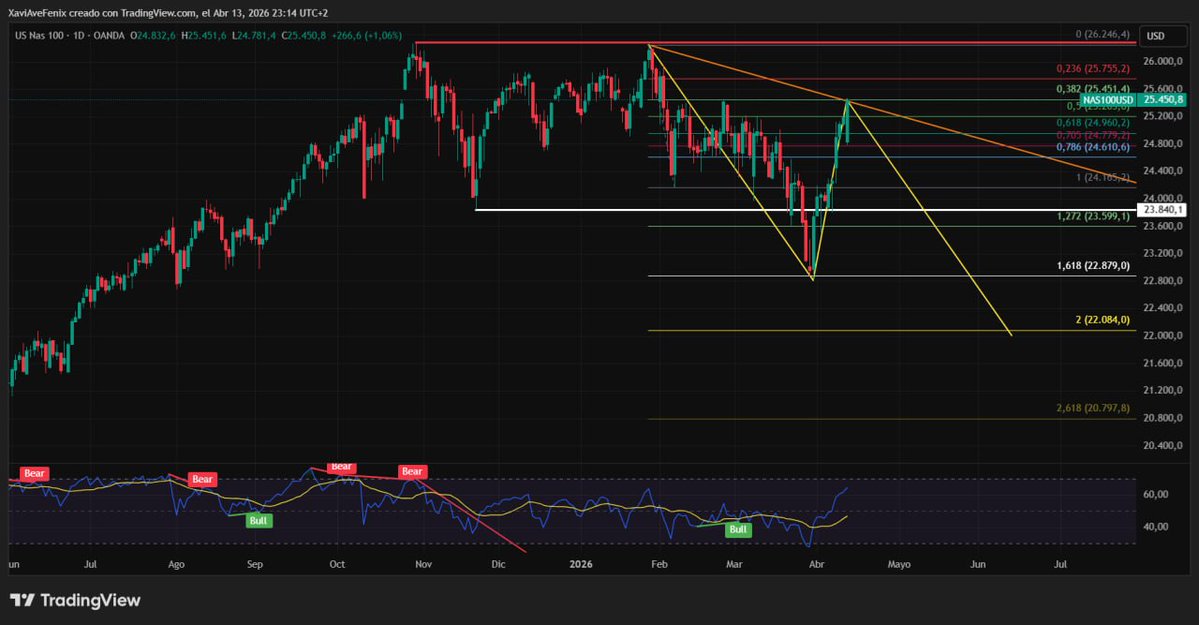The image size is (1199, 625).
Task: Click the 23.840,1 white support price label
Action: tap(1163, 210)
